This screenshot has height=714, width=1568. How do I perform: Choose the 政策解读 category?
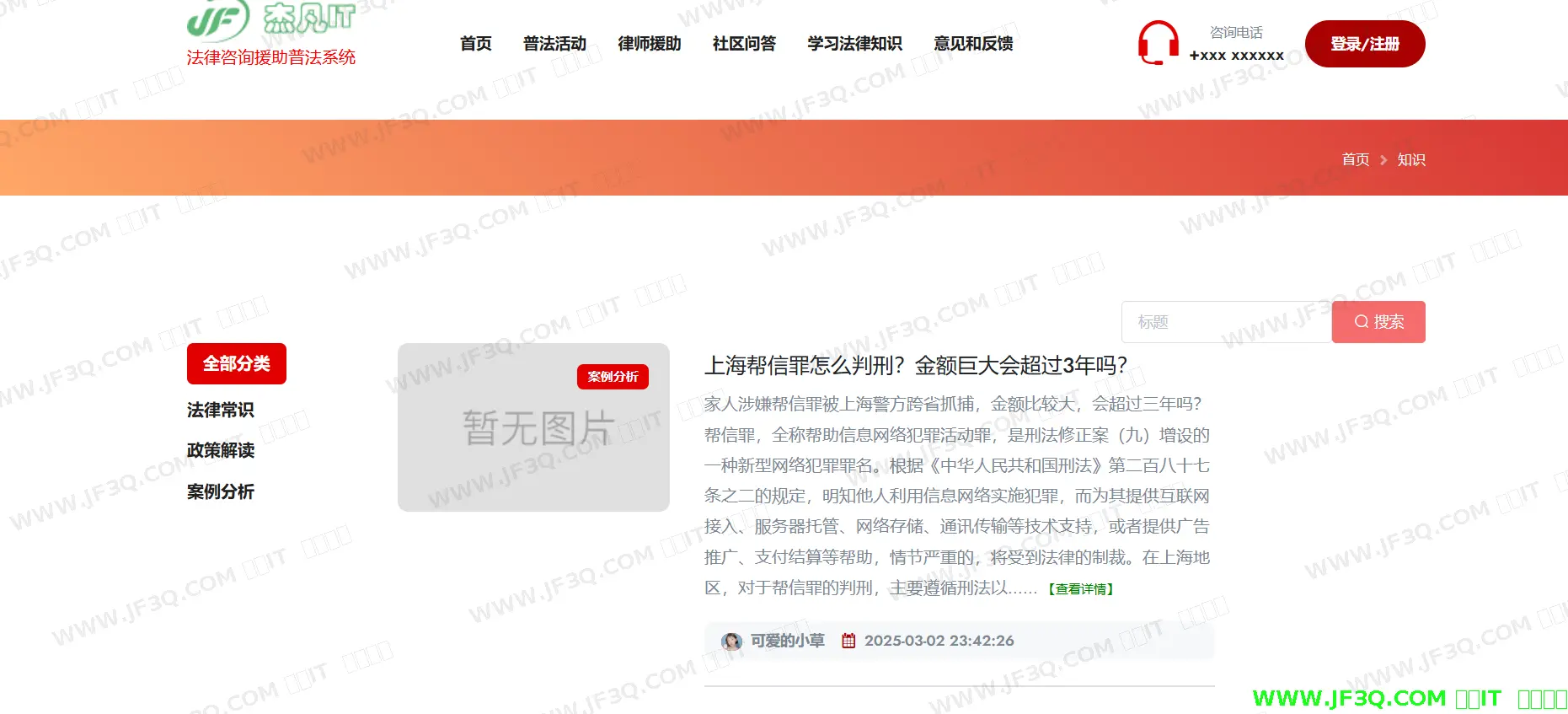coord(221,451)
